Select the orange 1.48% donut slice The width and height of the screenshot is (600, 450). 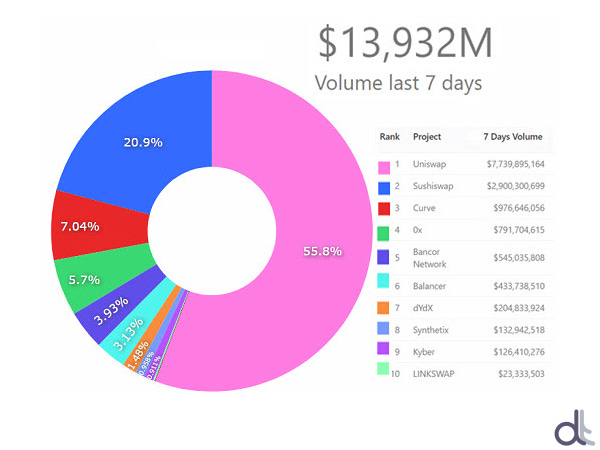(153, 329)
